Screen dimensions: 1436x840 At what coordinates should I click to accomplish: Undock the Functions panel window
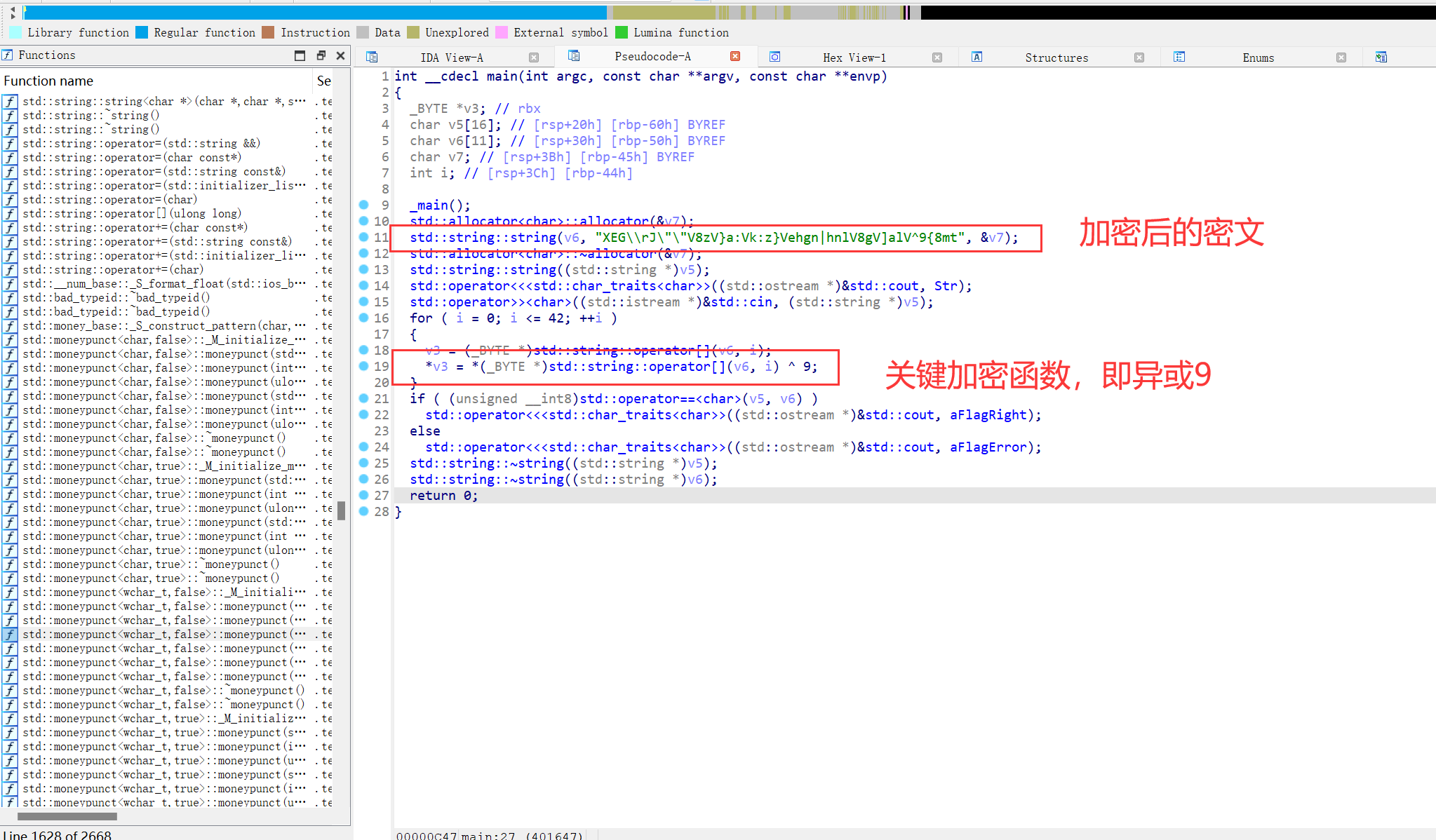click(x=321, y=55)
